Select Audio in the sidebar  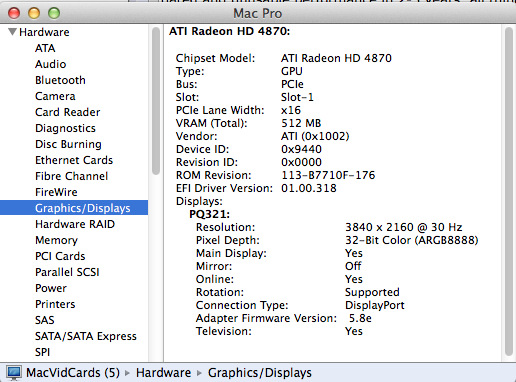tap(51, 64)
